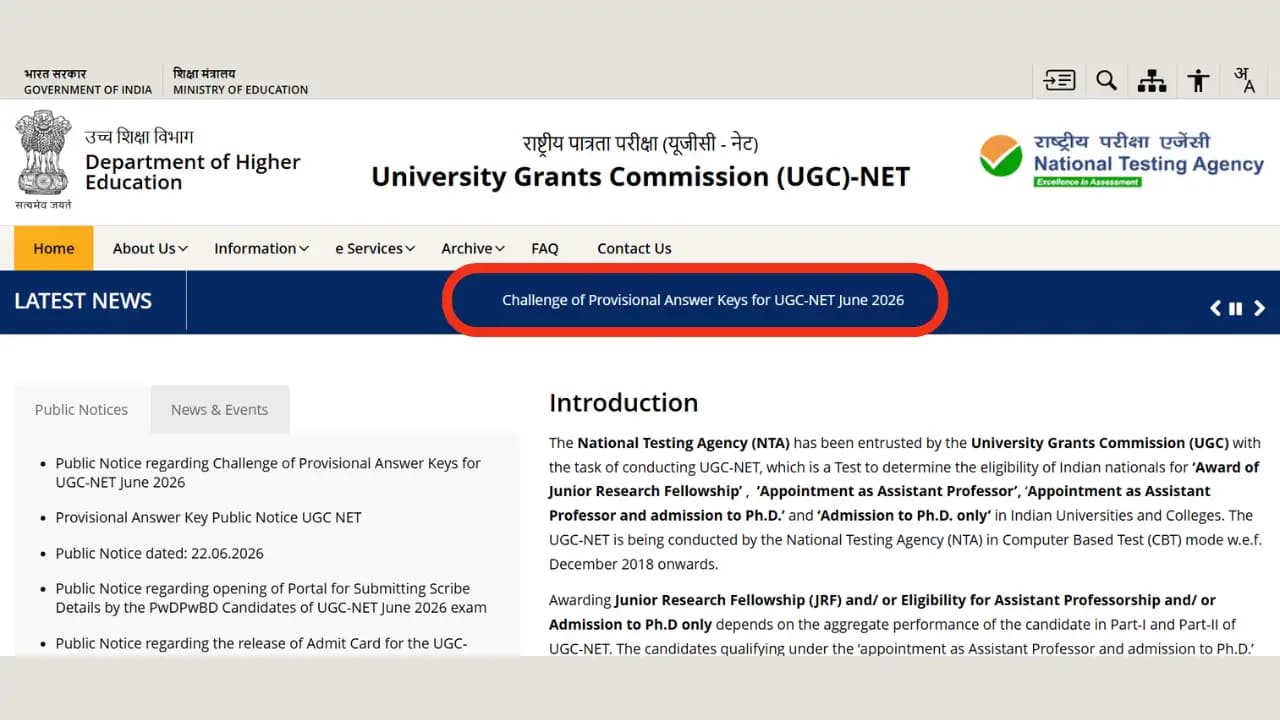Viewport: 1280px width, 720px height.
Task: Expand the e Services dropdown menu
Action: (375, 248)
